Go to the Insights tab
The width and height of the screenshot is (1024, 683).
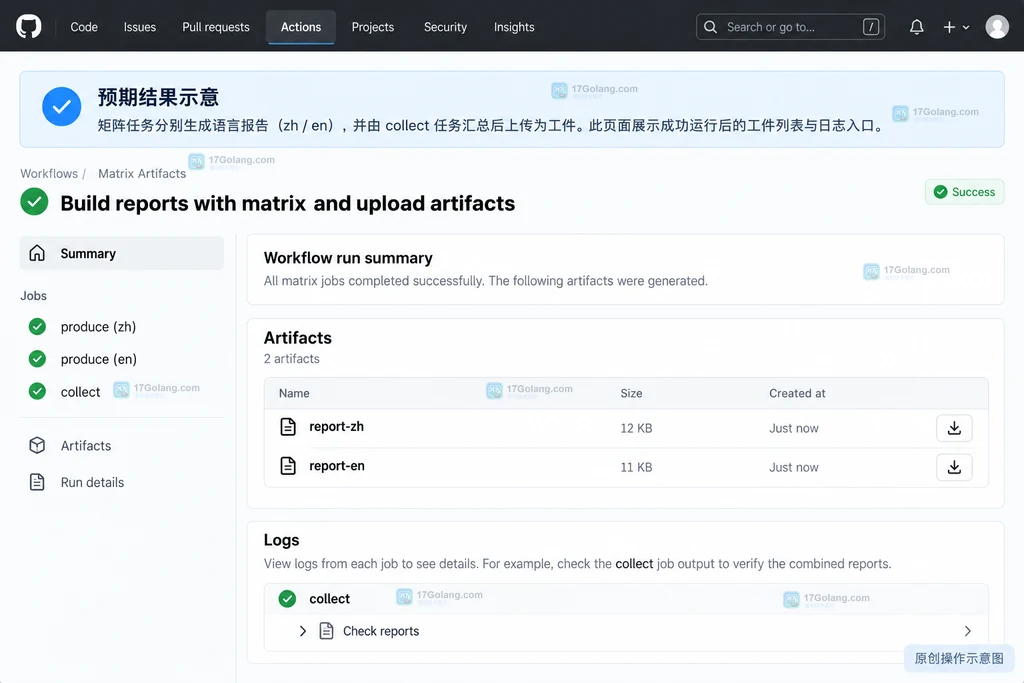[514, 27]
